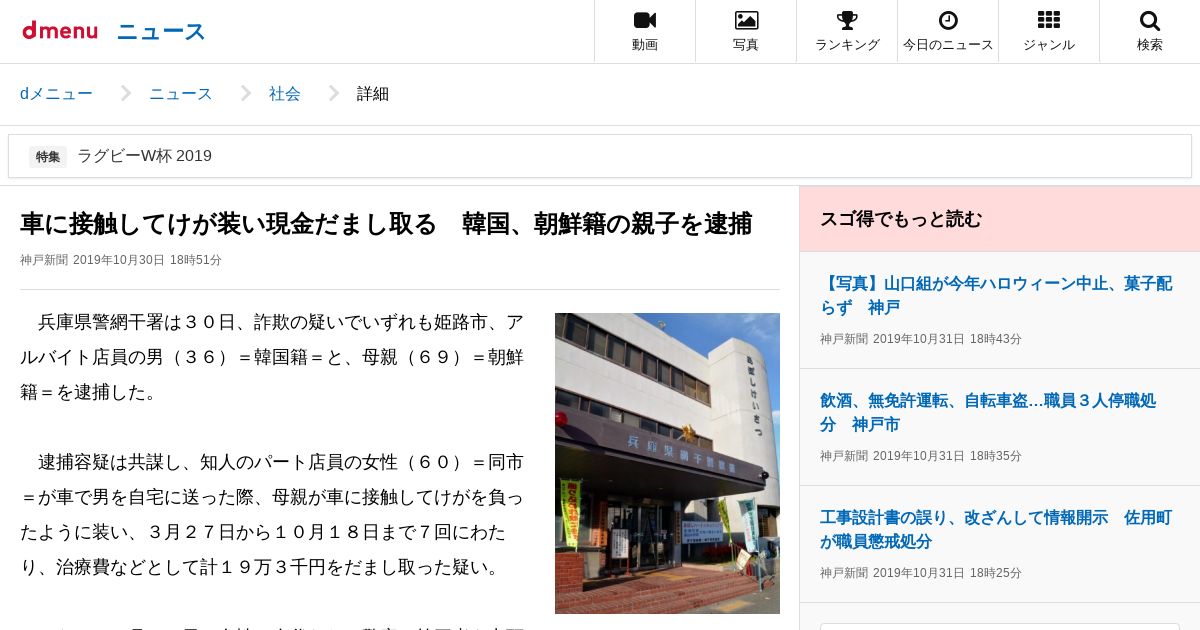
Task: Click the first paragraph starting 兵庫県警網干署は
Action: click(272, 357)
